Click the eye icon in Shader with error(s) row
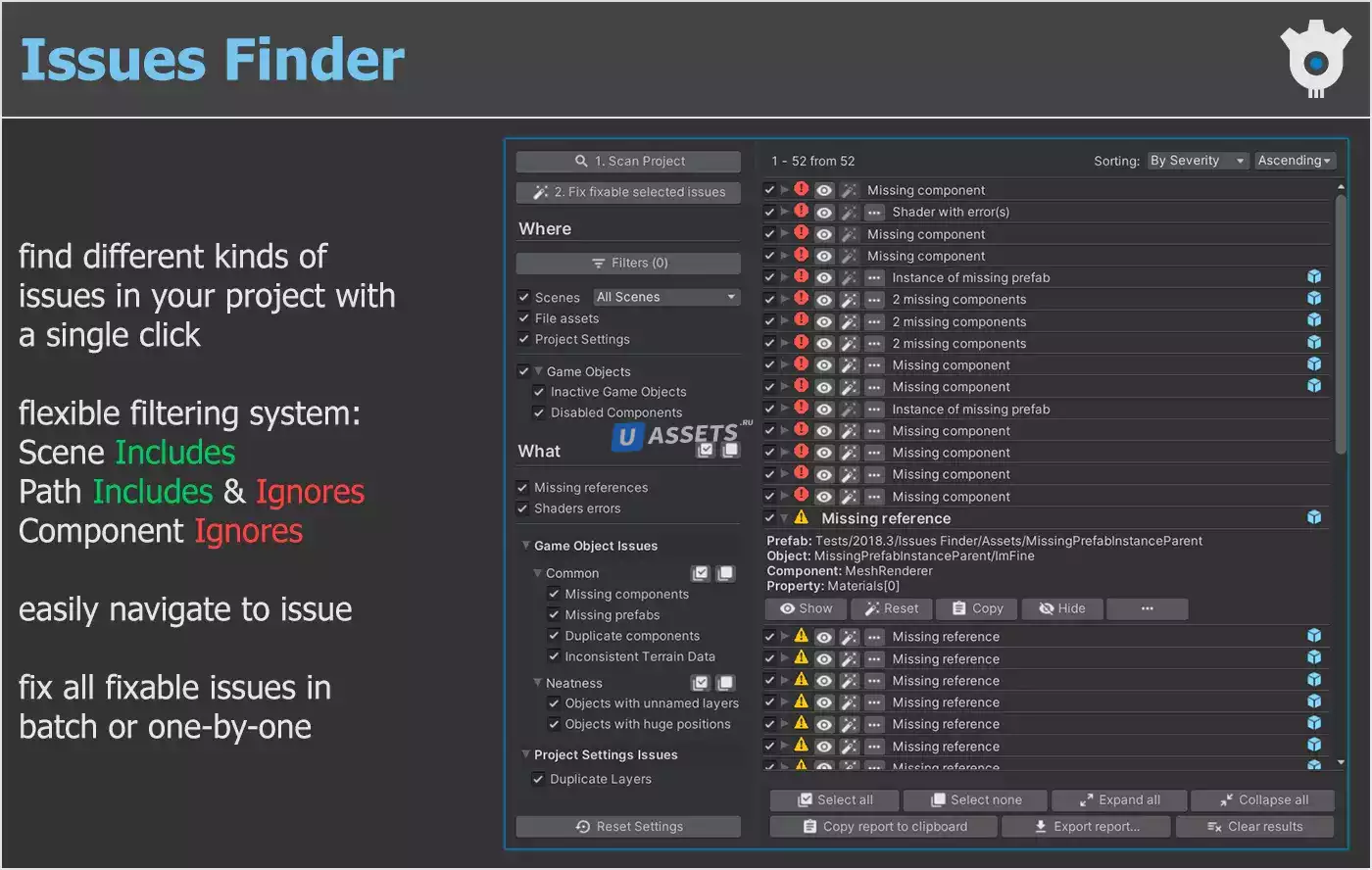 click(824, 213)
